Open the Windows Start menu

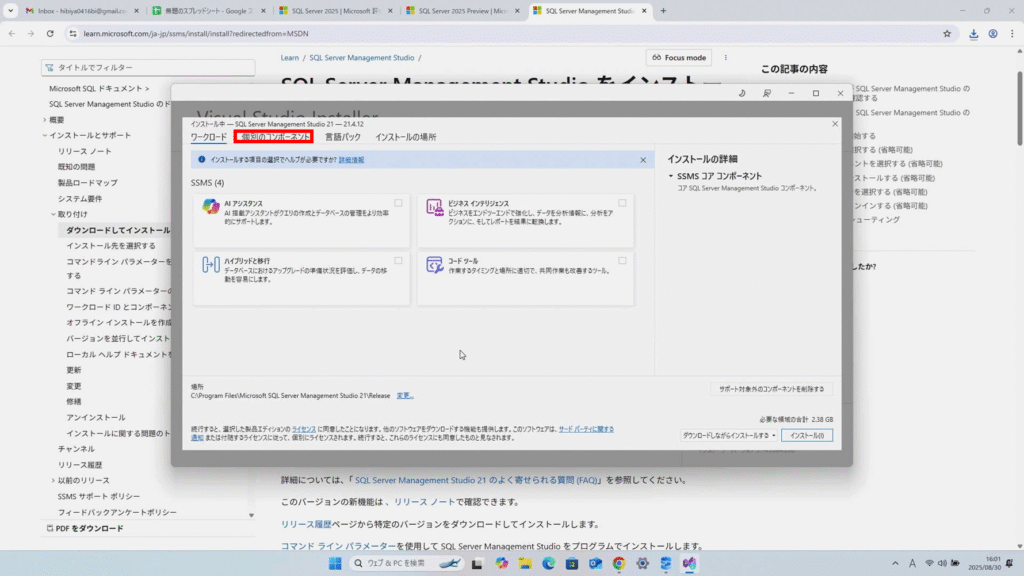click(x=335, y=563)
